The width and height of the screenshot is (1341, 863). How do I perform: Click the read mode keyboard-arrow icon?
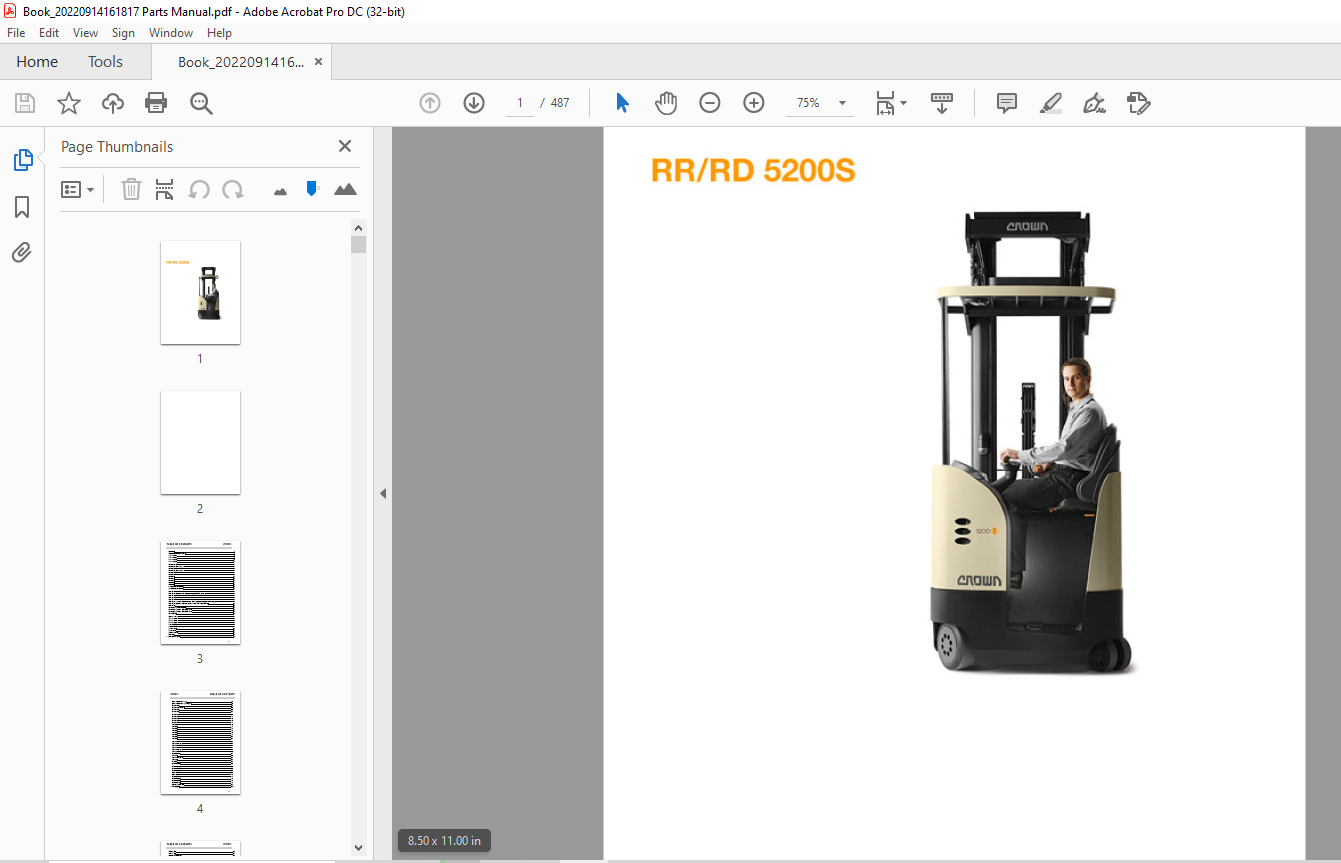tap(942, 103)
